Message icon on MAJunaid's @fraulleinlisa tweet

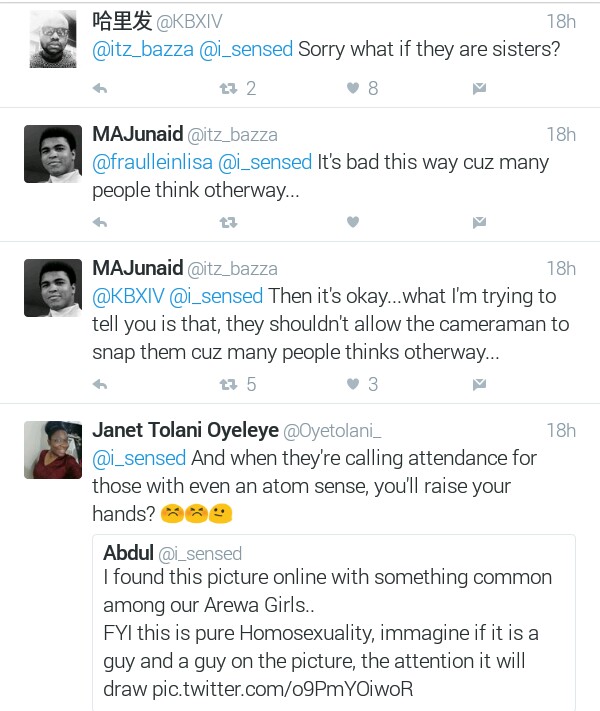click(x=479, y=222)
